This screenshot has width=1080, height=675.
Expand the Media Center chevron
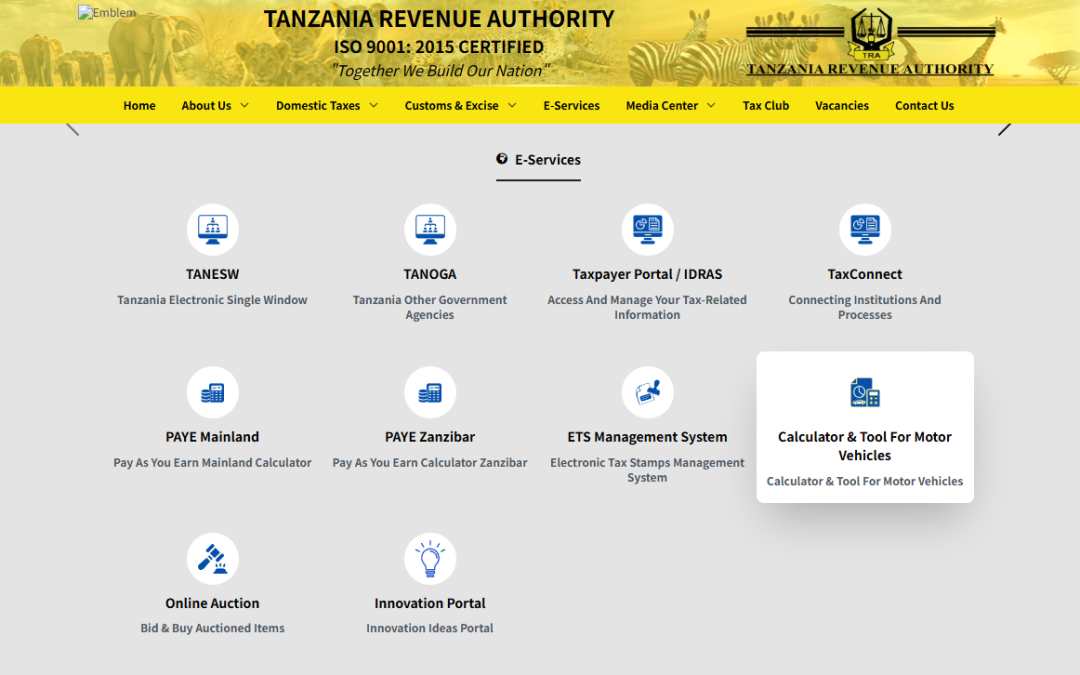click(711, 105)
